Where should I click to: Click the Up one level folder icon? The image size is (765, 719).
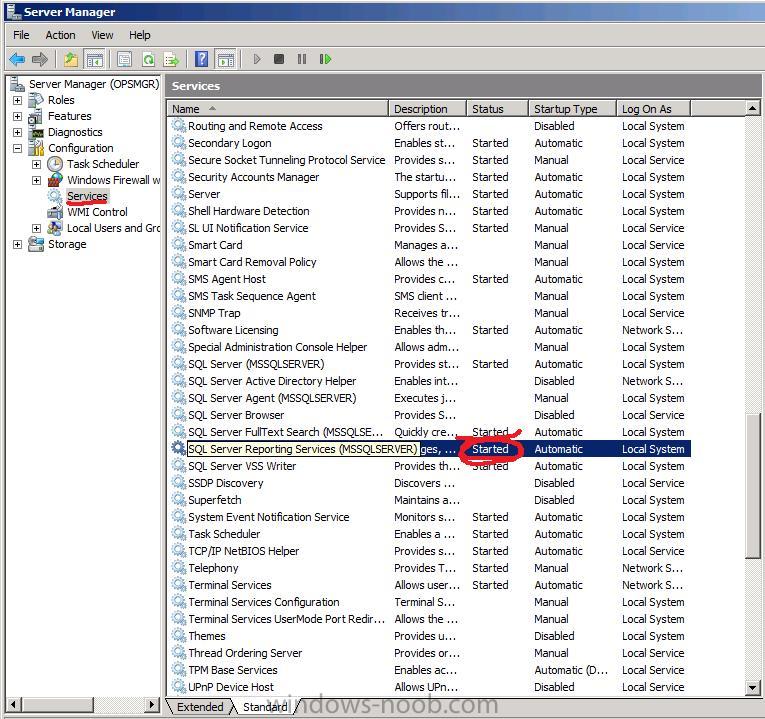coord(71,60)
